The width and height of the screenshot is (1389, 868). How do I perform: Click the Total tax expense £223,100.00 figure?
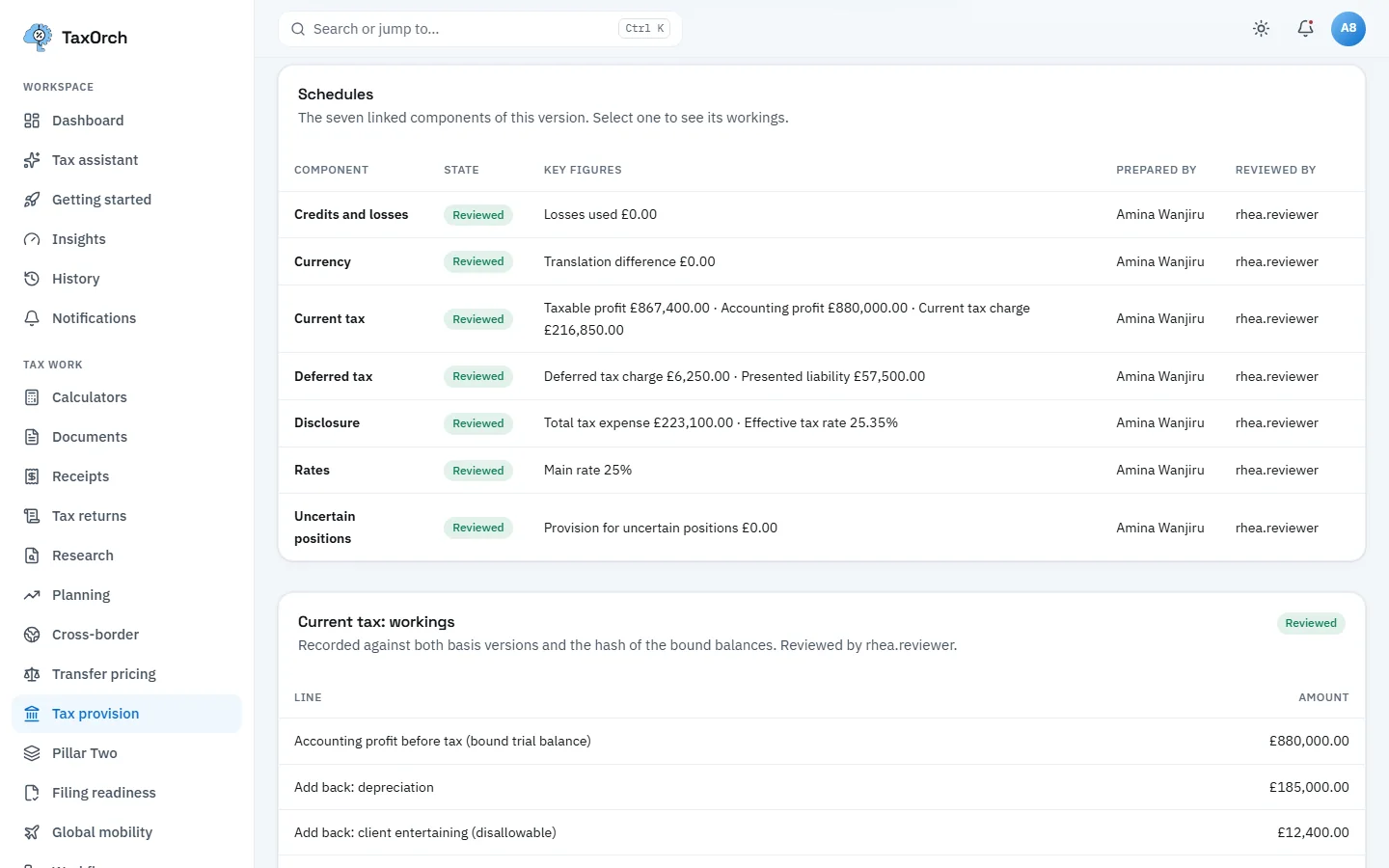point(639,423)
